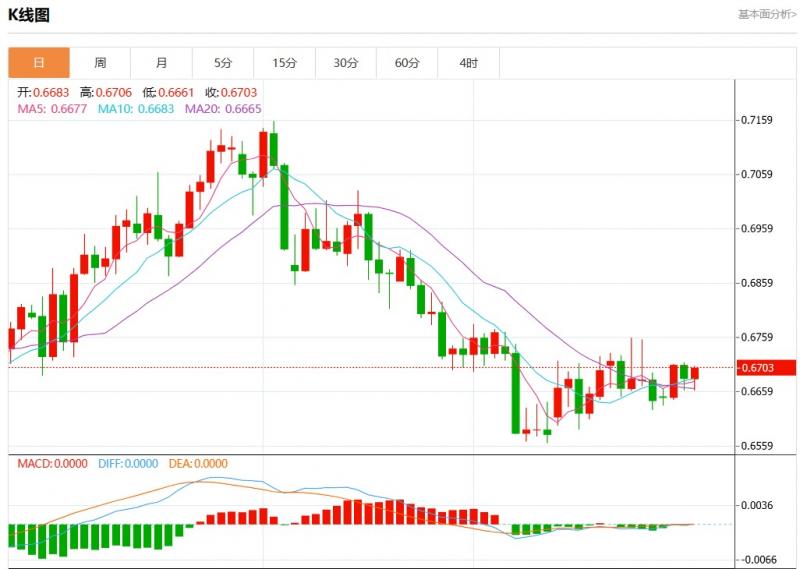The image size is (800, 569).
Task: Click the 0.7159 price axis label
Action: tap(755, 121)
